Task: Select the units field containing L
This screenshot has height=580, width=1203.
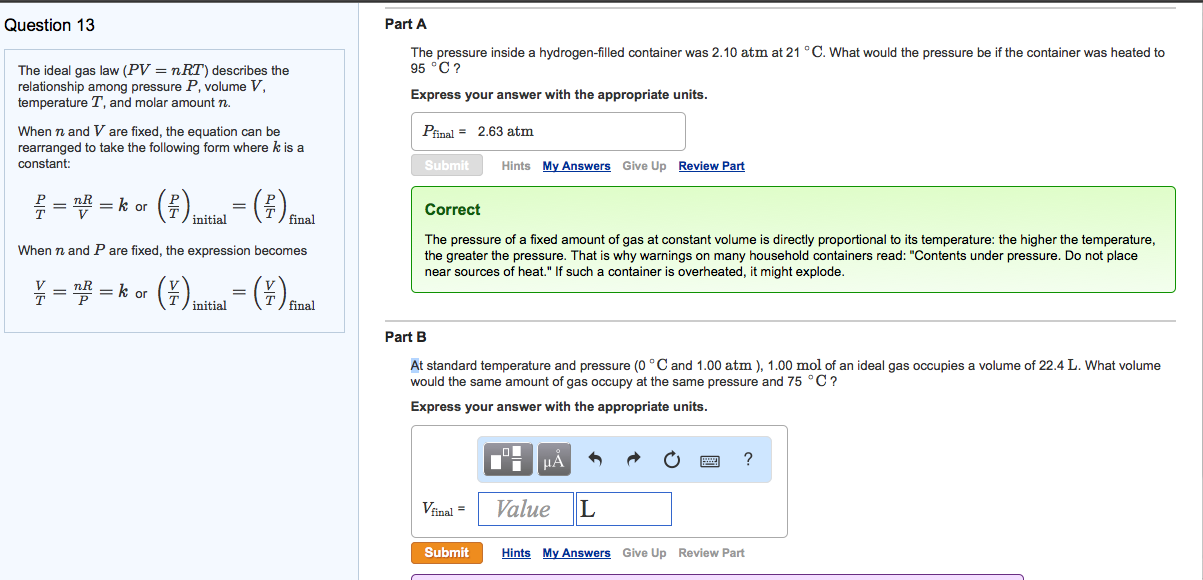Action: [623, 508]
